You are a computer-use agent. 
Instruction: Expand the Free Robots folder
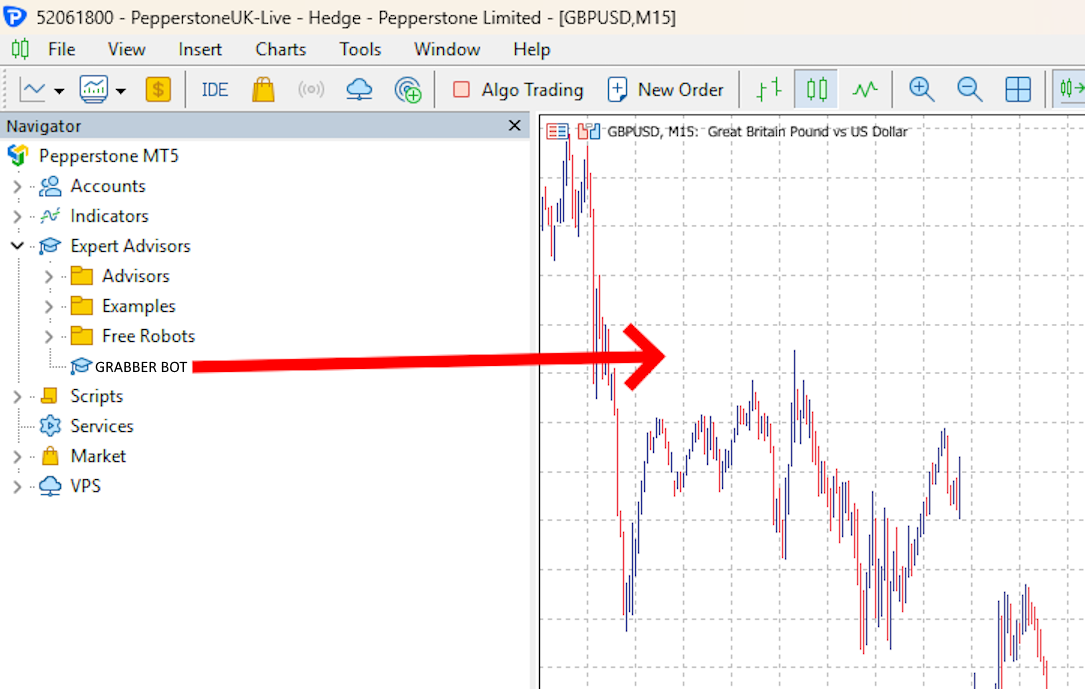tap(48, 337)
